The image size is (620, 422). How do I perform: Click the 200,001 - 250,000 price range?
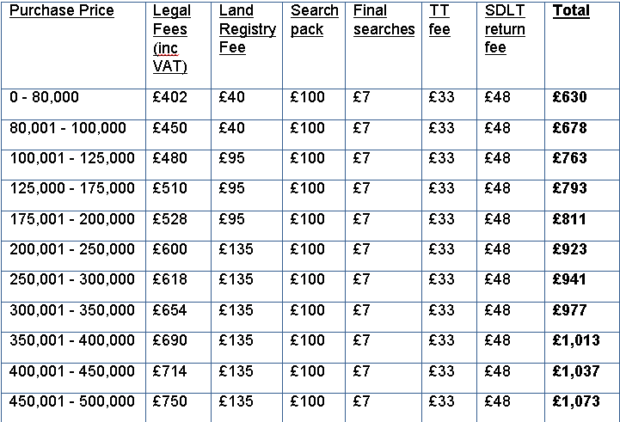click(72, 249)
